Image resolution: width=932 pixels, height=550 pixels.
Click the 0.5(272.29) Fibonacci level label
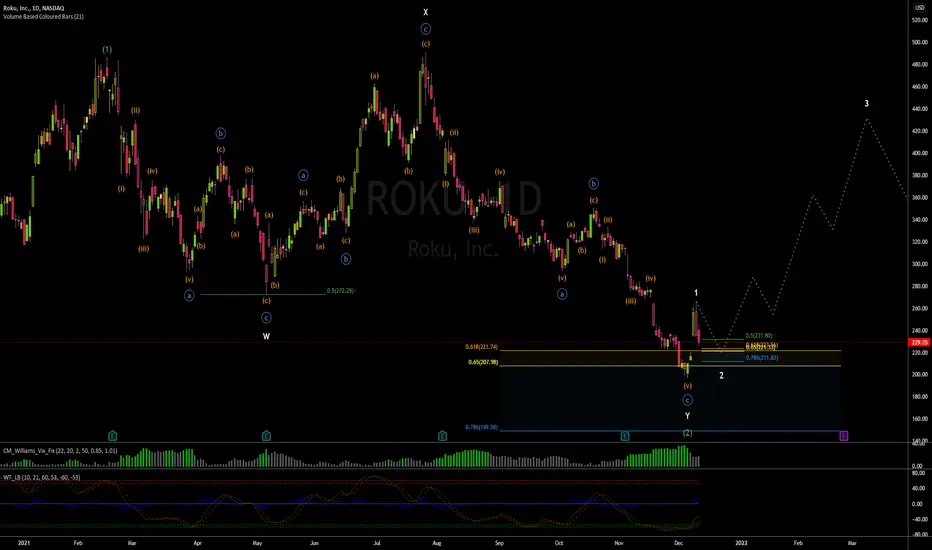(340, 291)
